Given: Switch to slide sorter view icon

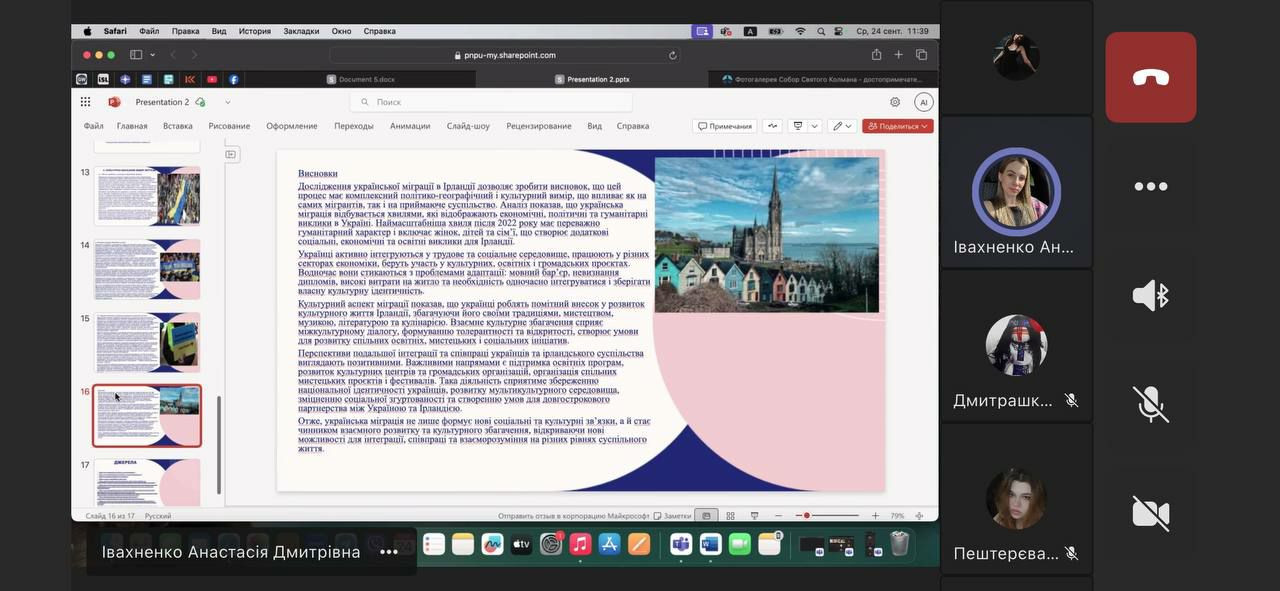Looking at the screenshot, I should (730, 516).
